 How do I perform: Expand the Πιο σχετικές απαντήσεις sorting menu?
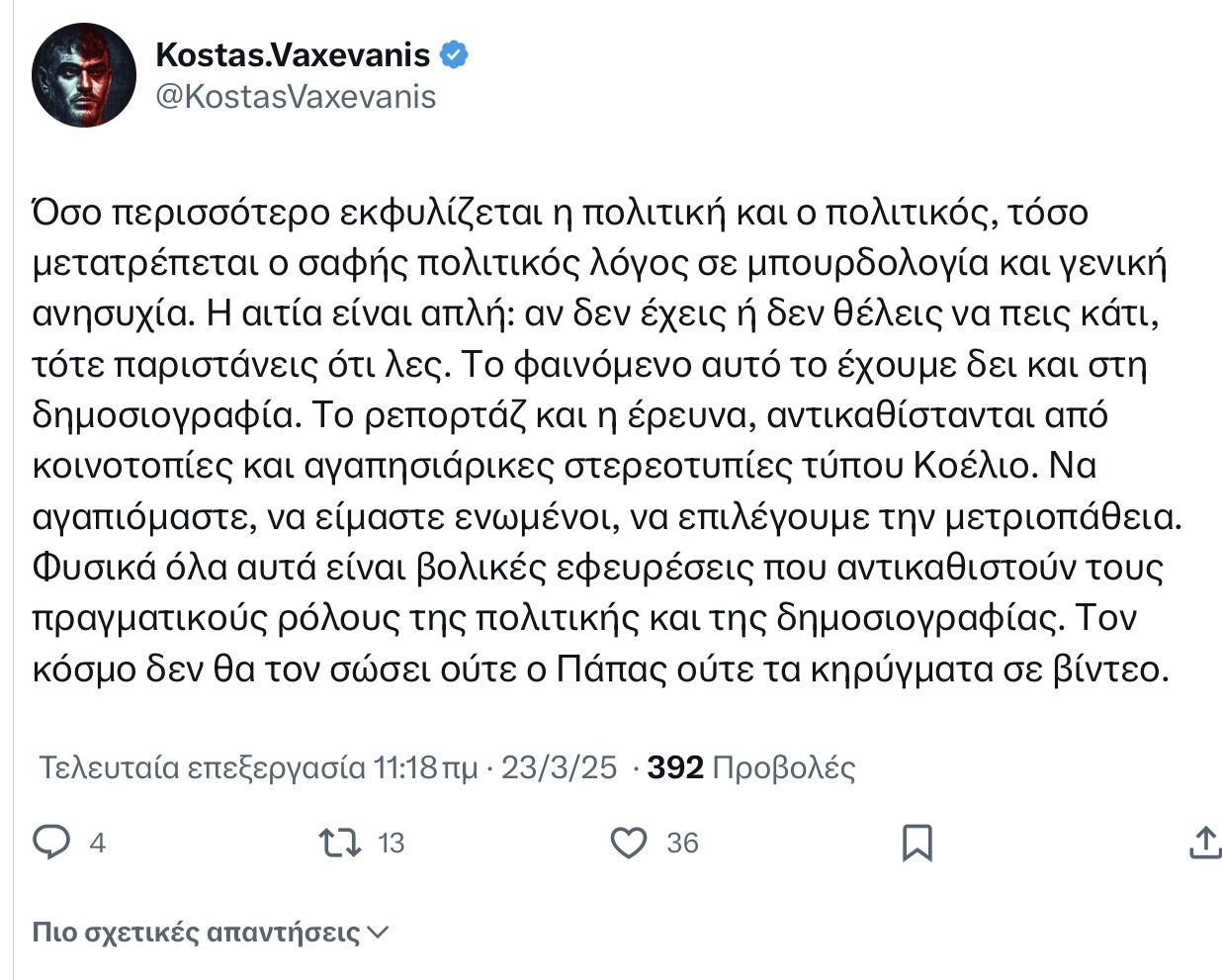211,932
